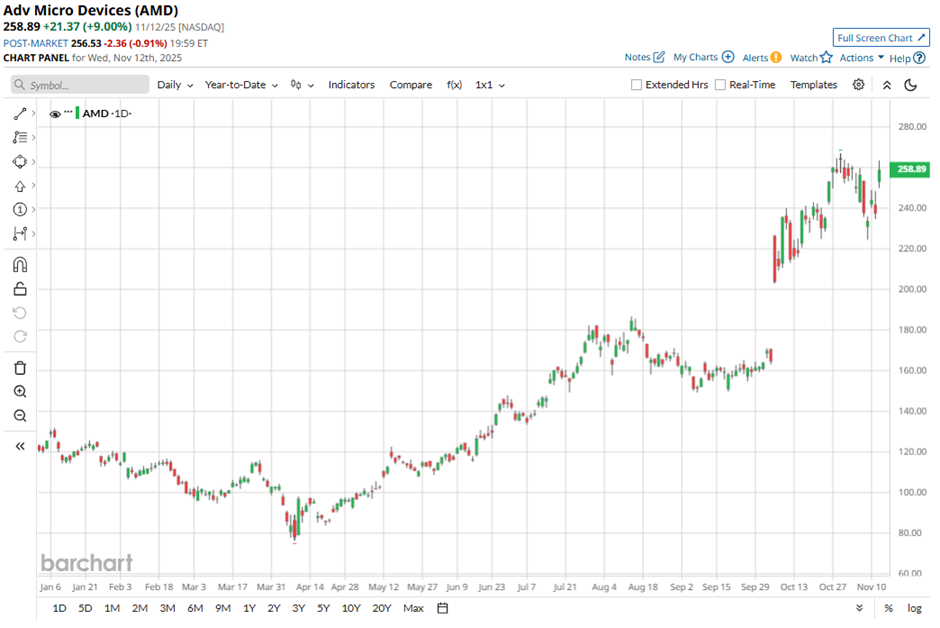This screenshot has width=940, height=628.
Task: Collapse the header with double up chevron
Action: (887, 85)
